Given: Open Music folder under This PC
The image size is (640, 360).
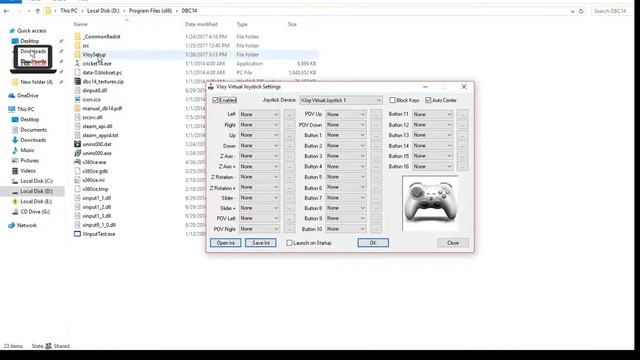Looking at the screenshot, I should (x=27, y=150).
